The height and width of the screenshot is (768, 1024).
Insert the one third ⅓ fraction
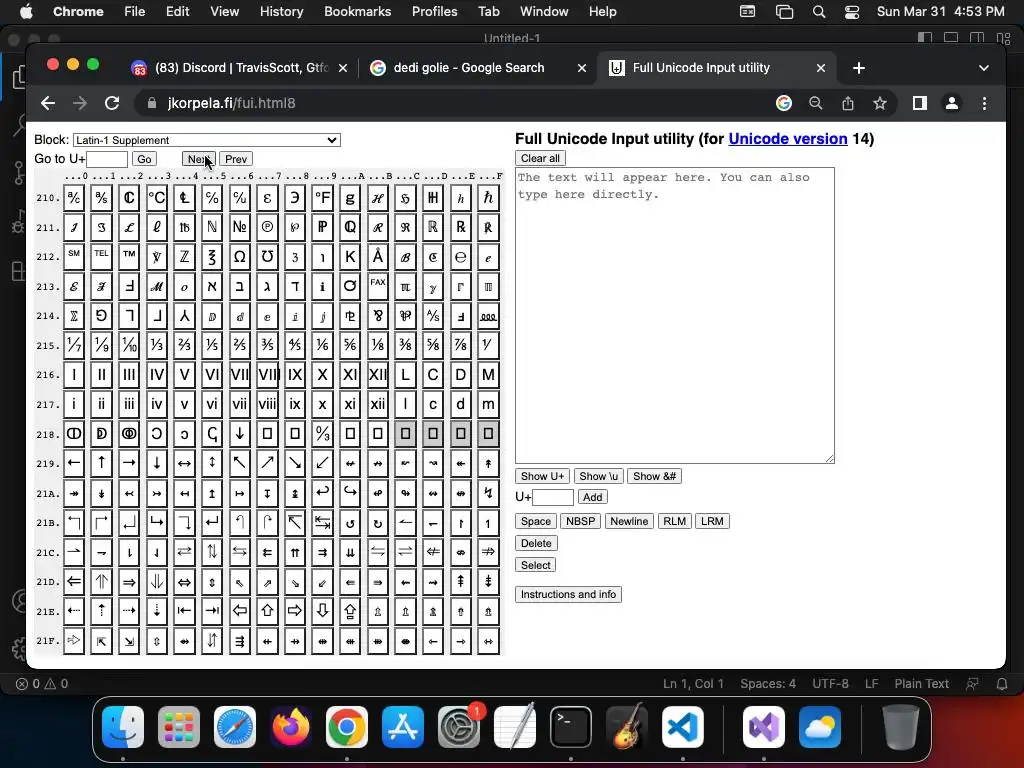point(157,345)
